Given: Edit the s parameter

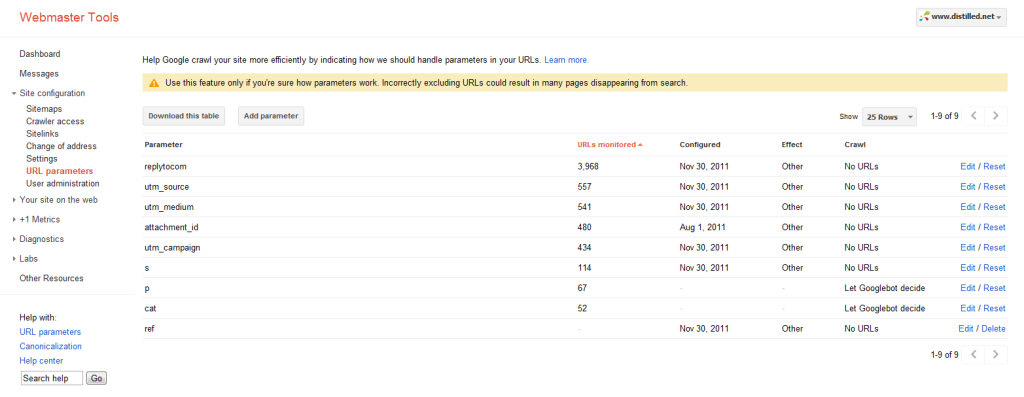Looking at the screenshot, I should 967,268.
